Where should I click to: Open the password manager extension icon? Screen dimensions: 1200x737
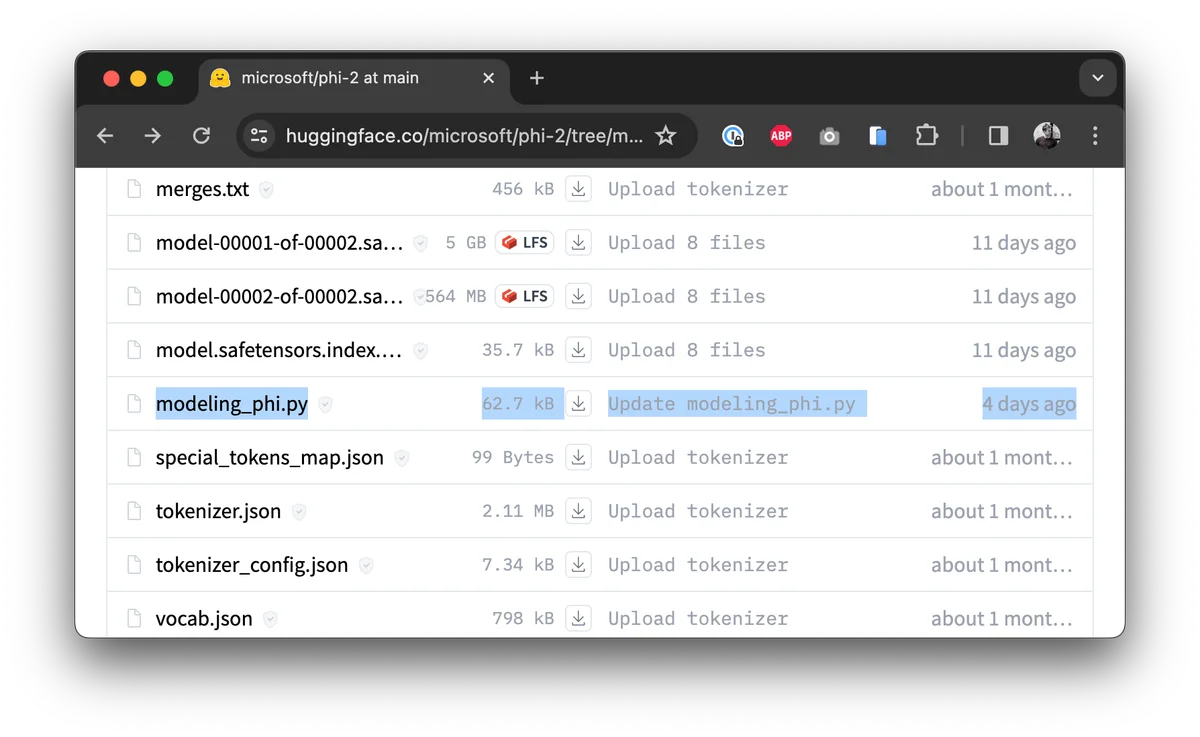tap(733, 136)
